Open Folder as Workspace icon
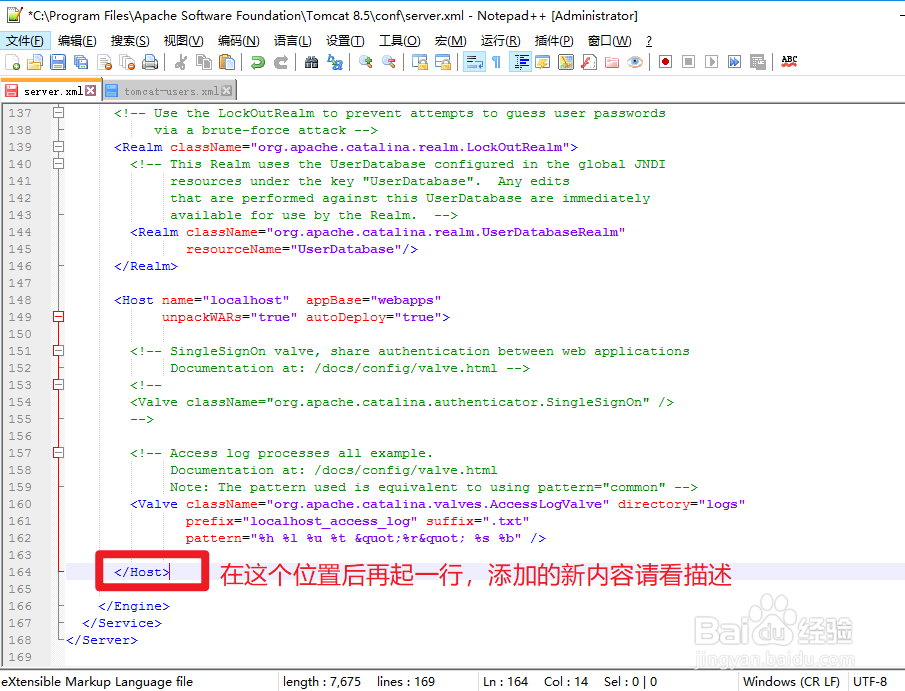Screen dimensions: 905x691 tap(612, 62)
